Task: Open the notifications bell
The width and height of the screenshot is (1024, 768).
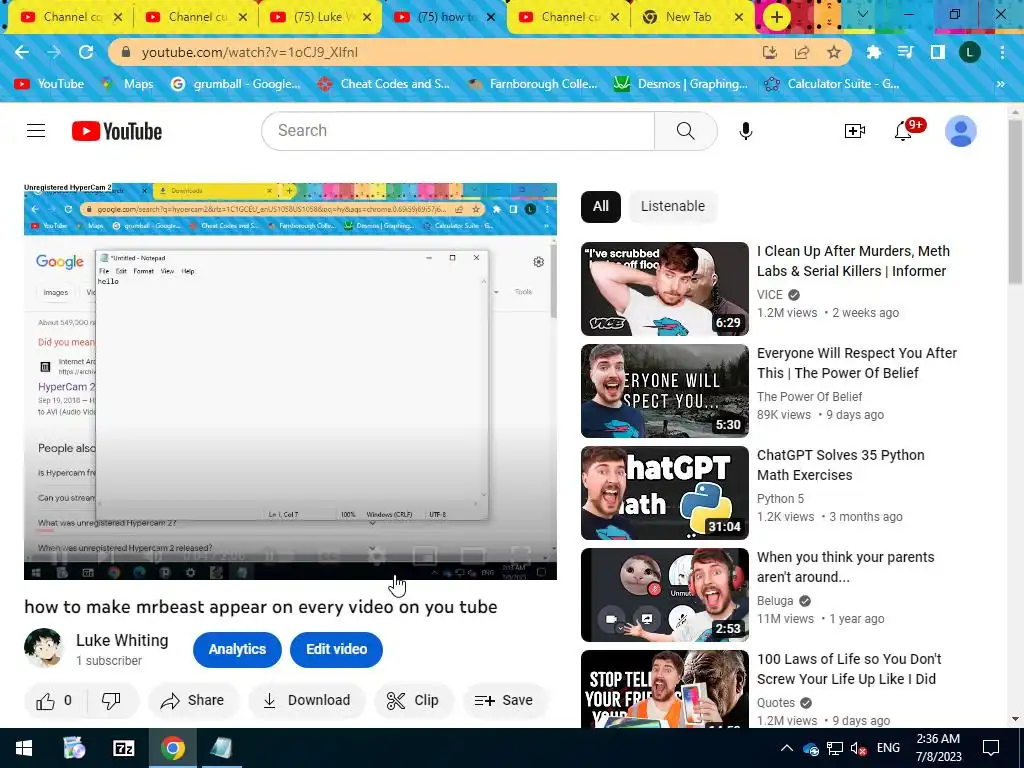Action: 903,131
